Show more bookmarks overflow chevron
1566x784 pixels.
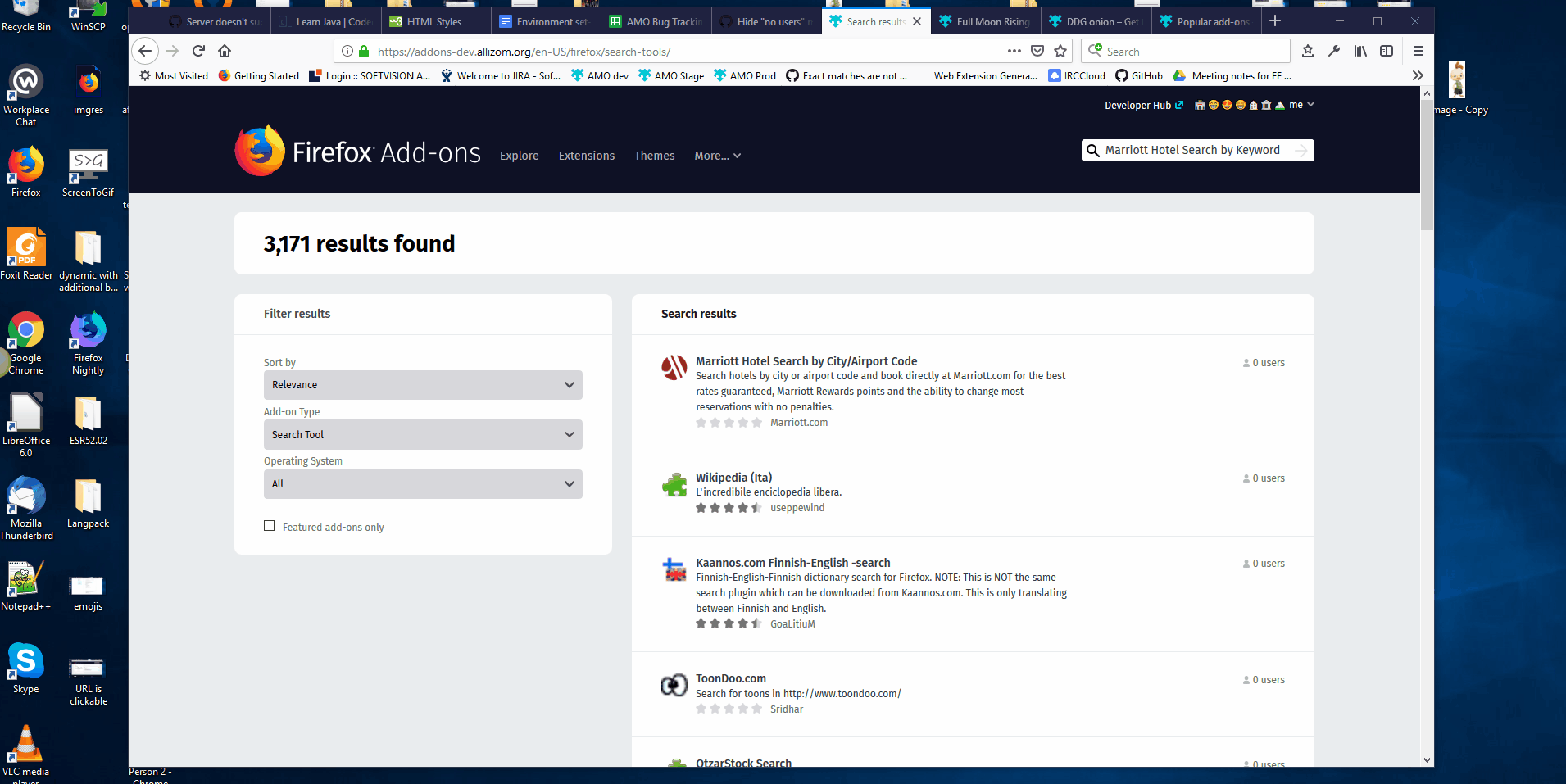[x=1418, y=75]
